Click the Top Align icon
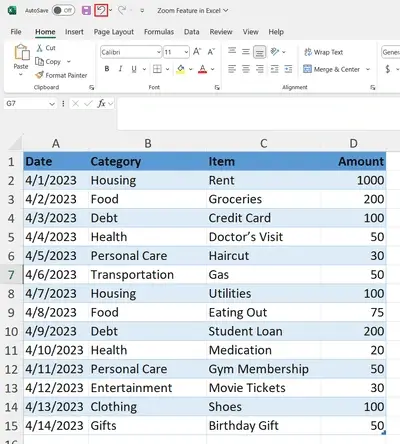 click(232, 51)
